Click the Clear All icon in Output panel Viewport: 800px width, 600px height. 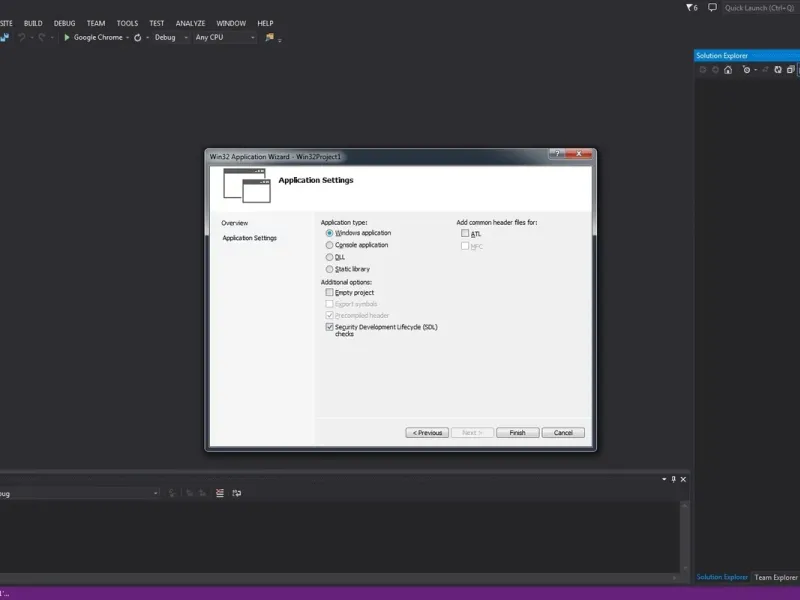(x=220, y=493)
